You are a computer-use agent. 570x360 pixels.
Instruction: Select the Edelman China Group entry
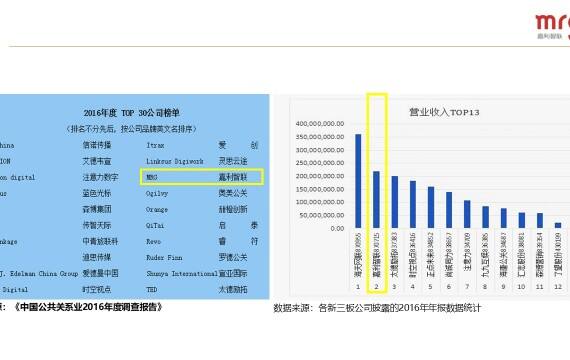tap(39, 273)
